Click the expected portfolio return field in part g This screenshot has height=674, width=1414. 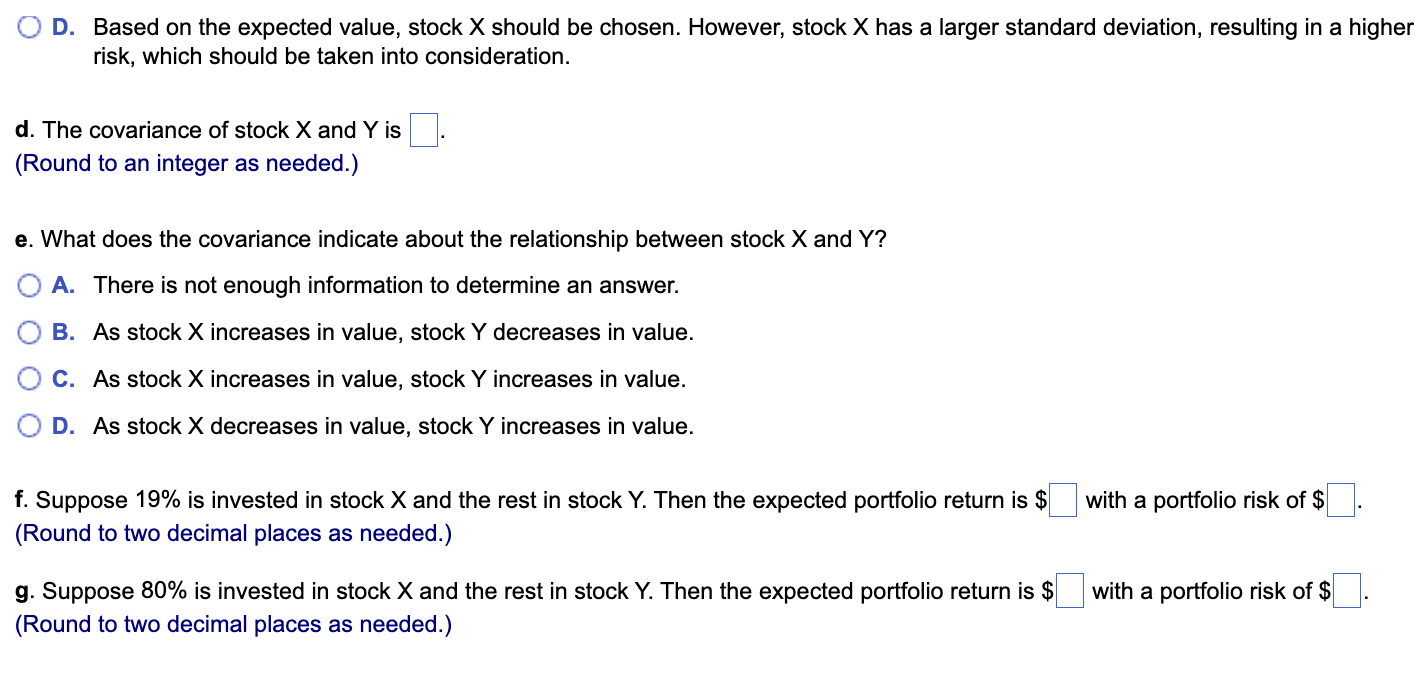pos(1069,592)
